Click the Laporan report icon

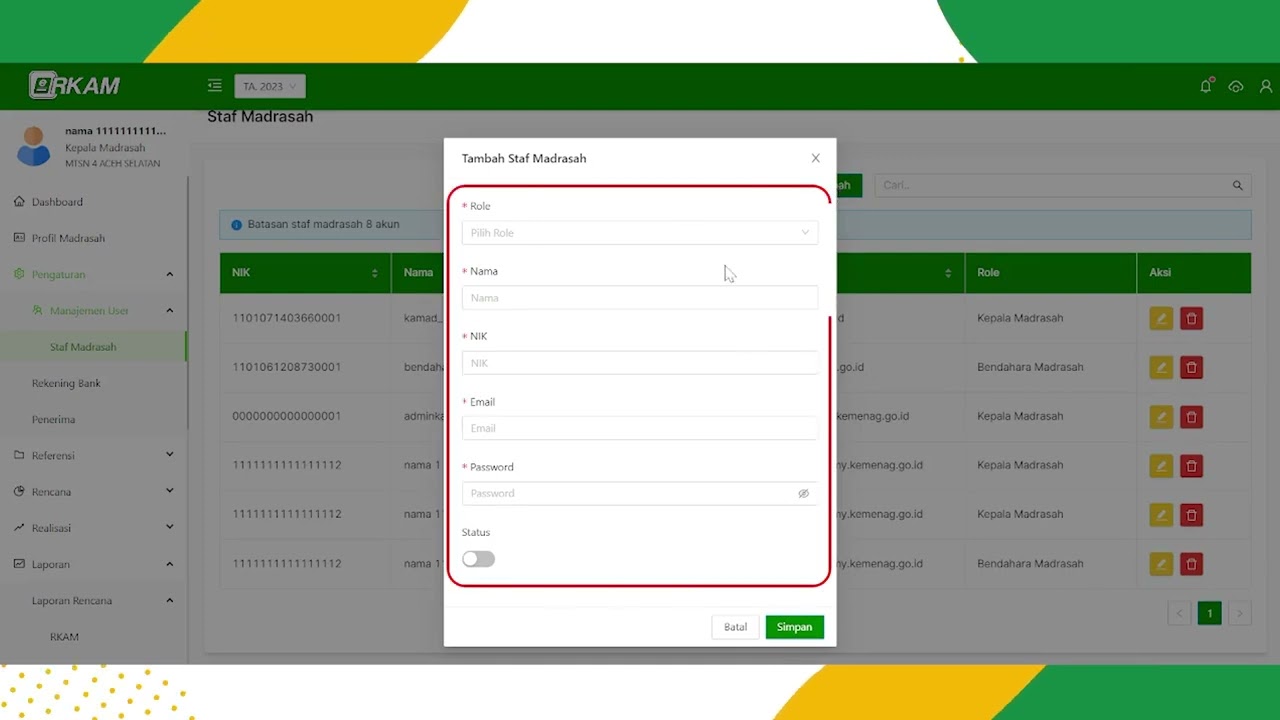[19, 564]
